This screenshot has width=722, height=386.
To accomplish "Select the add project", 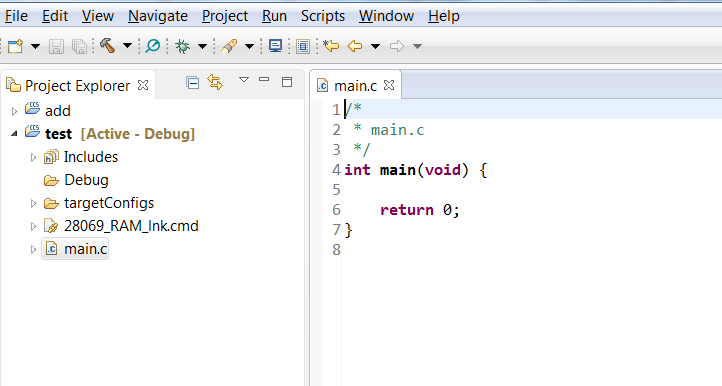I will (58, 111).
